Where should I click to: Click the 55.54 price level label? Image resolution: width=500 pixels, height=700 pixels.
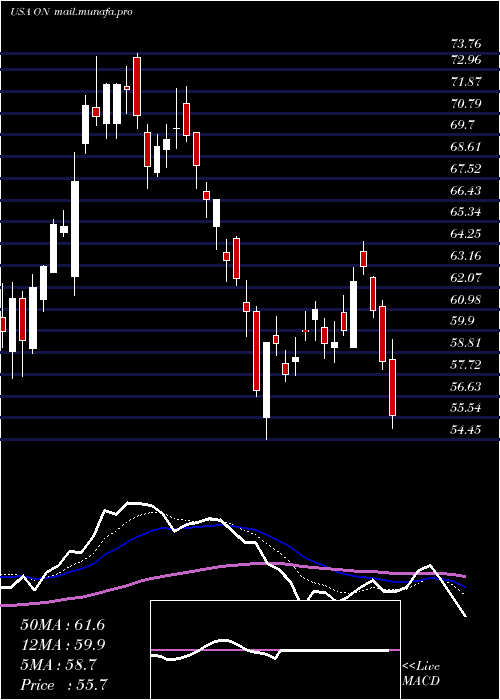point(467,408)
